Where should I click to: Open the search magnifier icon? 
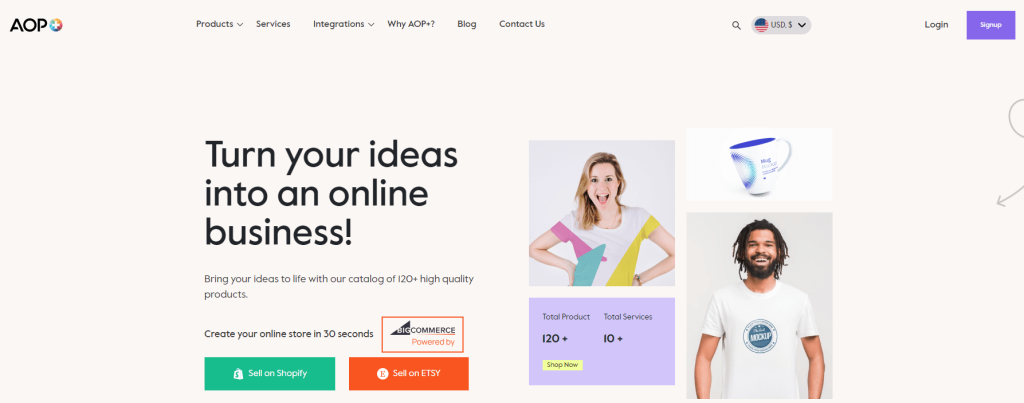coord(736,25)
